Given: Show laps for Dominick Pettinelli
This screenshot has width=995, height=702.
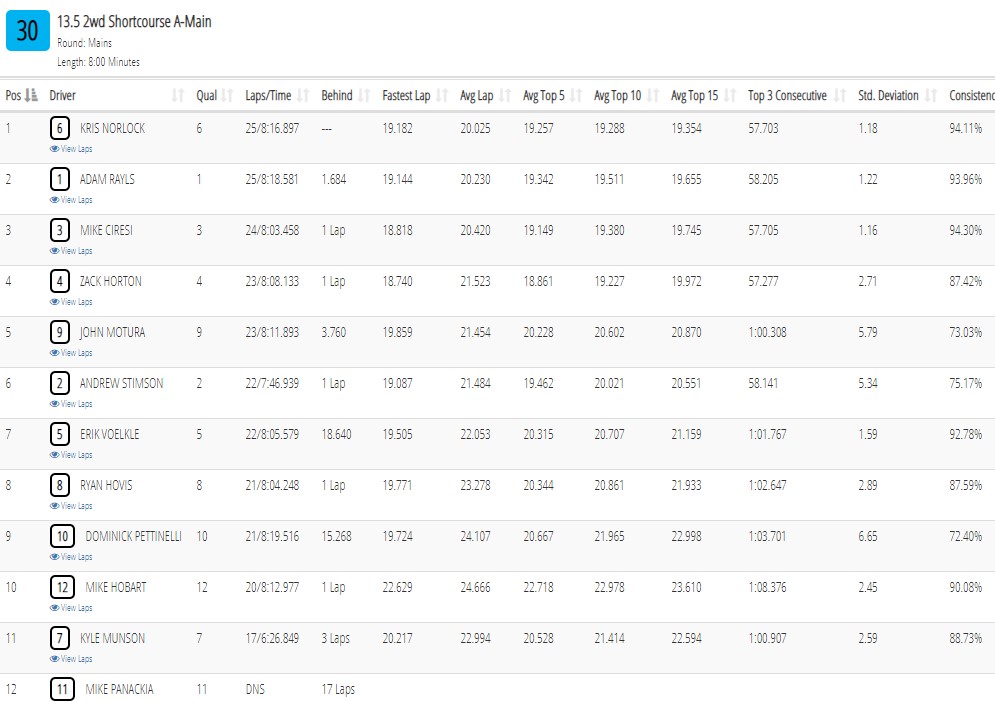Looking at the screenshot, I should point(71,557).
